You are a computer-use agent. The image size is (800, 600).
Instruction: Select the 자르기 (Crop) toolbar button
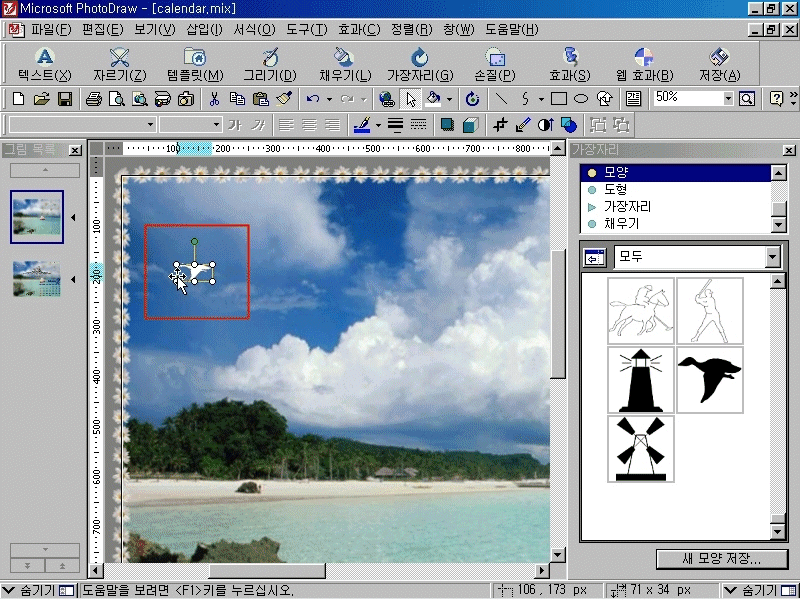click(119, 65)
